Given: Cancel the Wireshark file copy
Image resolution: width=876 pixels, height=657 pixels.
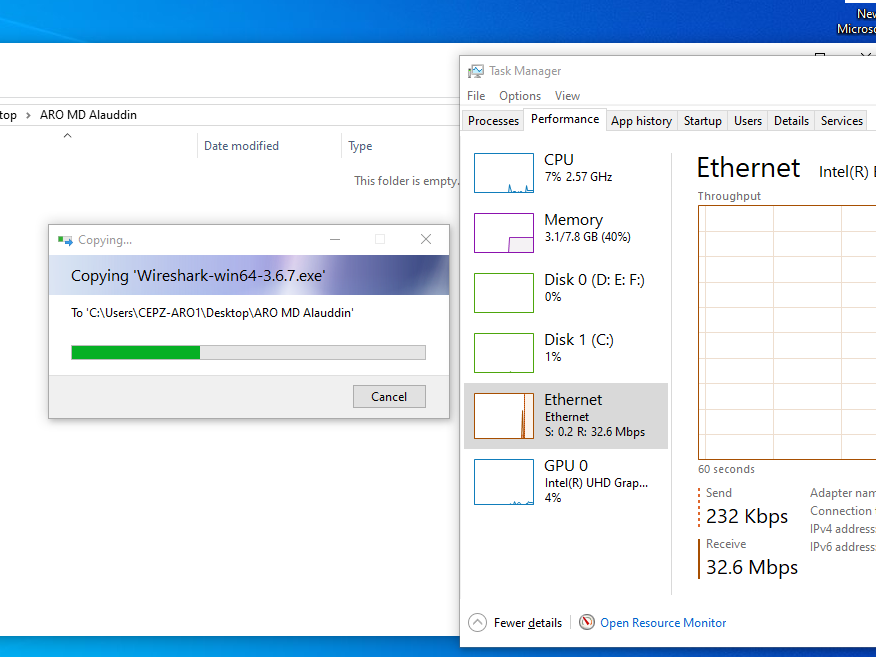Looking at the screenshot, I should pos(389,397).
